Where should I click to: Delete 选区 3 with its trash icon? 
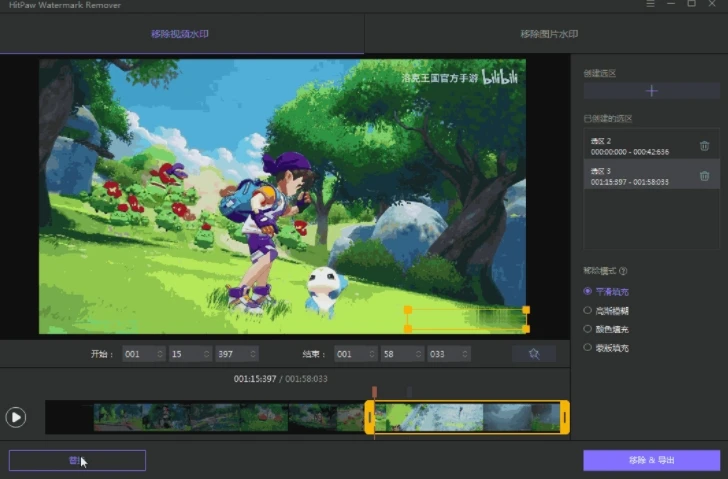point(704,176)
